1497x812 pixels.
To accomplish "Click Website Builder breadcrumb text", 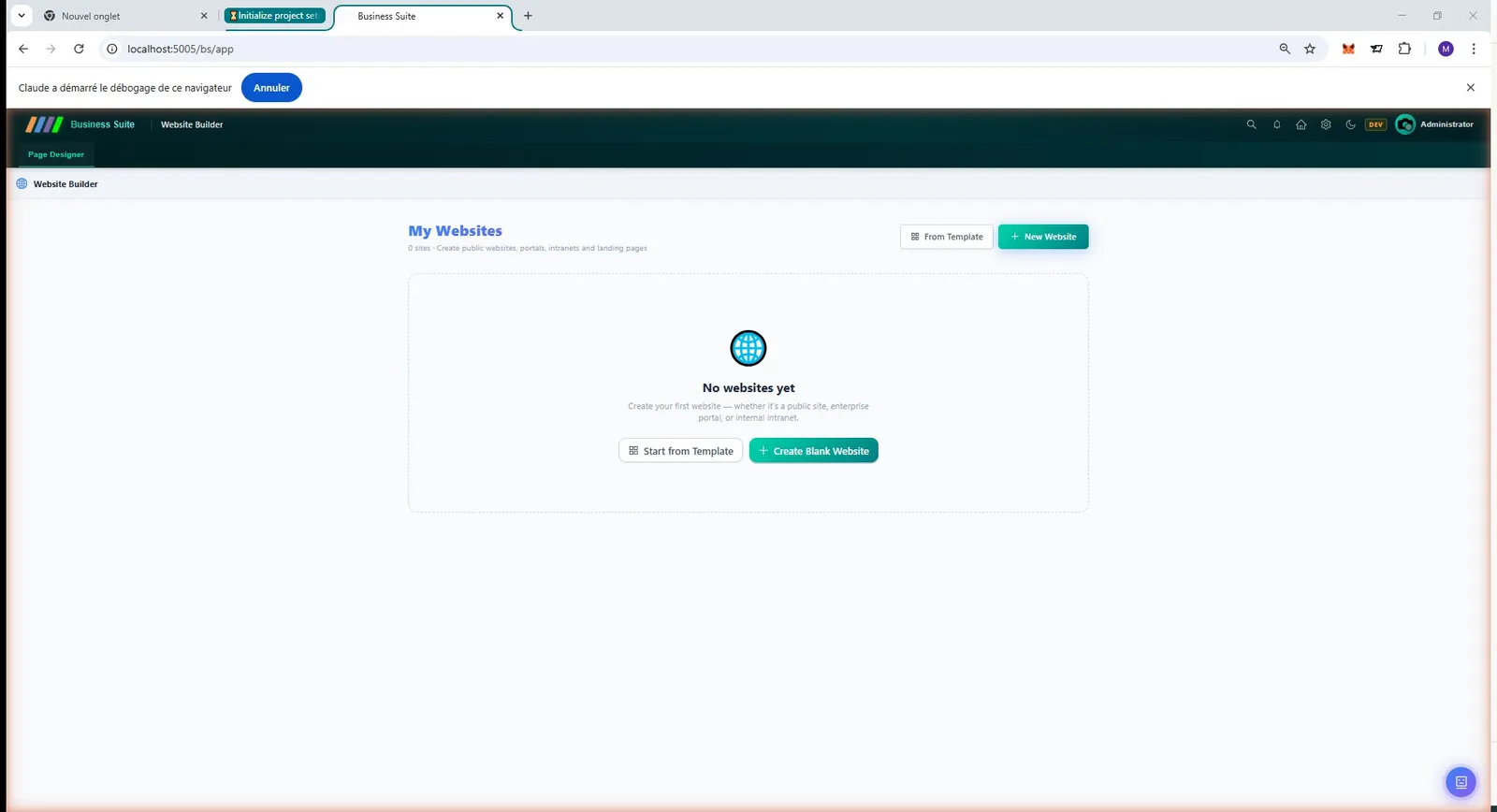I will [x=65, y=184].
